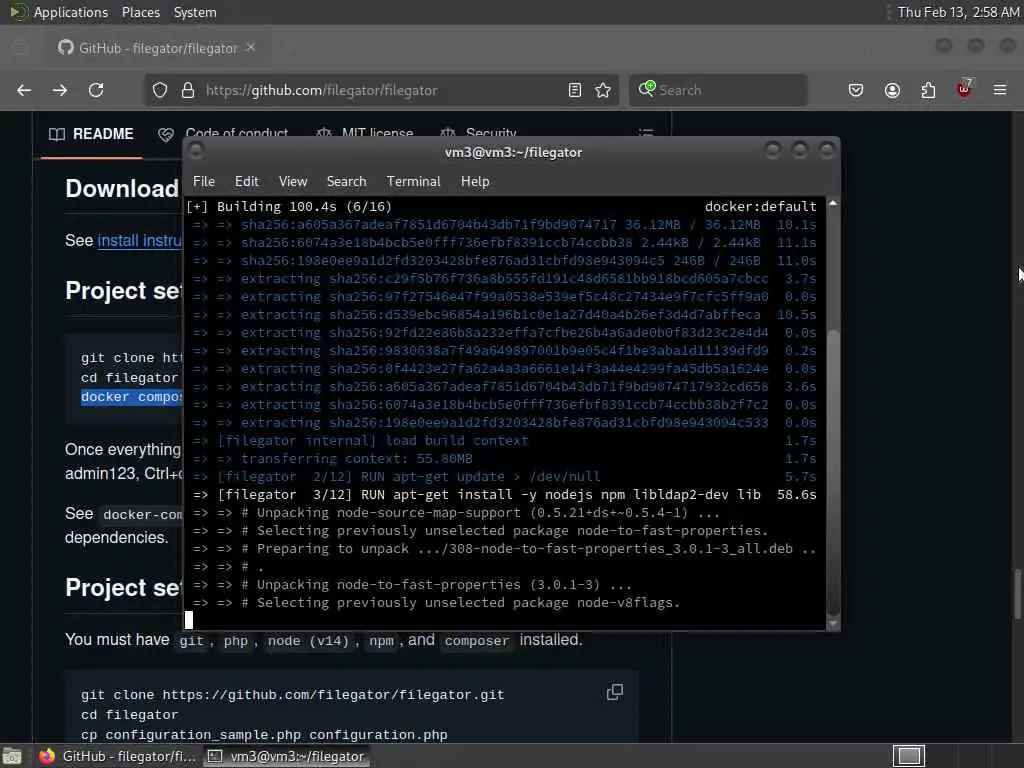This screenshot has width=1024, height=768.
Task: Click the clock showing Thu Feb 13
Action: 958,12
